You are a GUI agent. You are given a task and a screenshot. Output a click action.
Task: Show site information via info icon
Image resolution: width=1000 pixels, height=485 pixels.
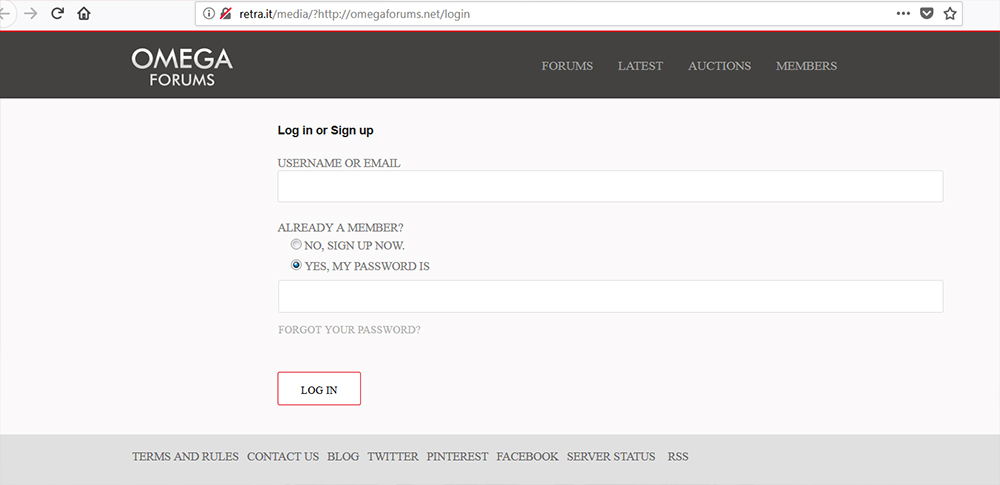point(209,14)
